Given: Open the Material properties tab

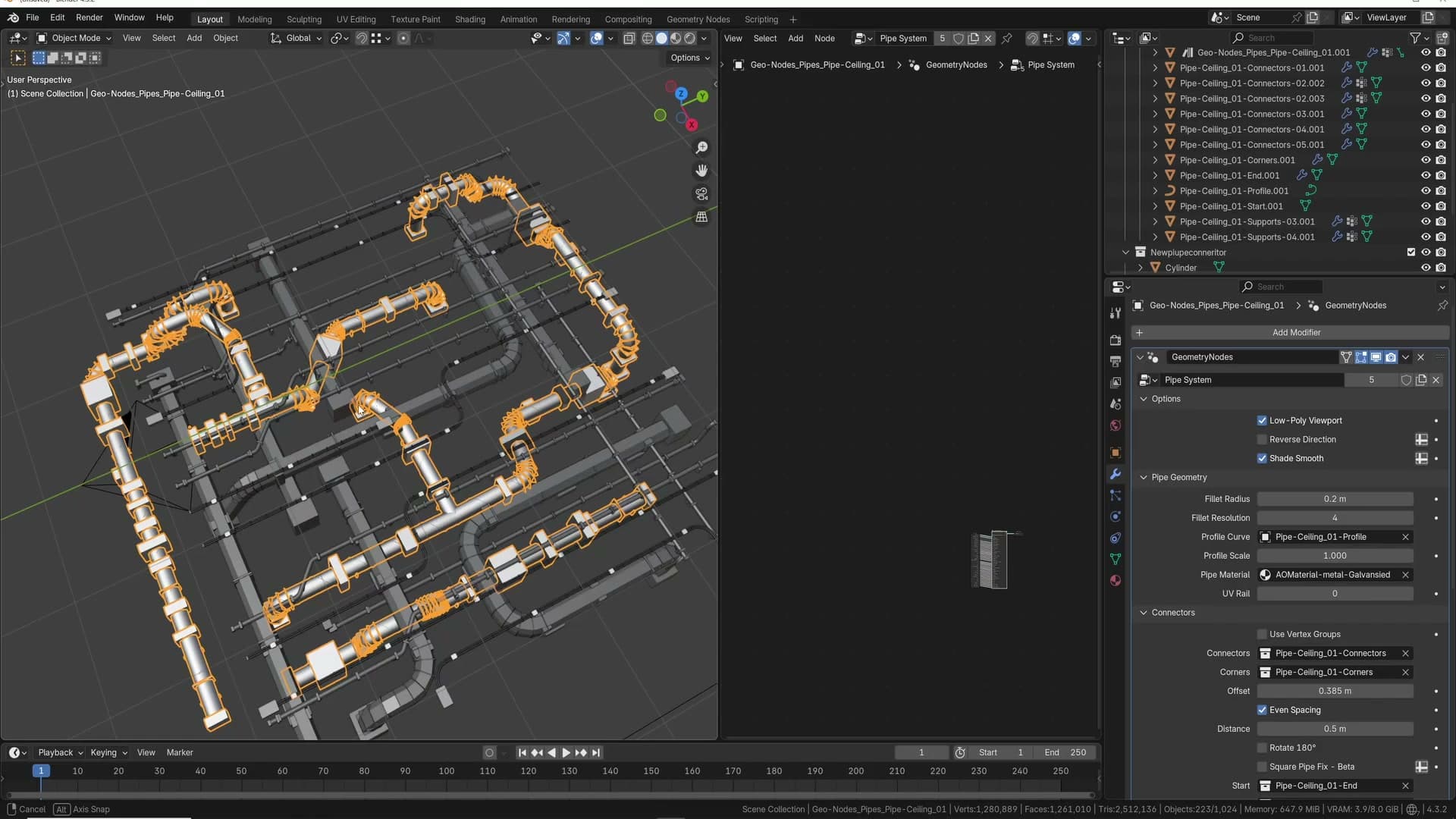Looking at the screenshot, I should coord(1115,580).
